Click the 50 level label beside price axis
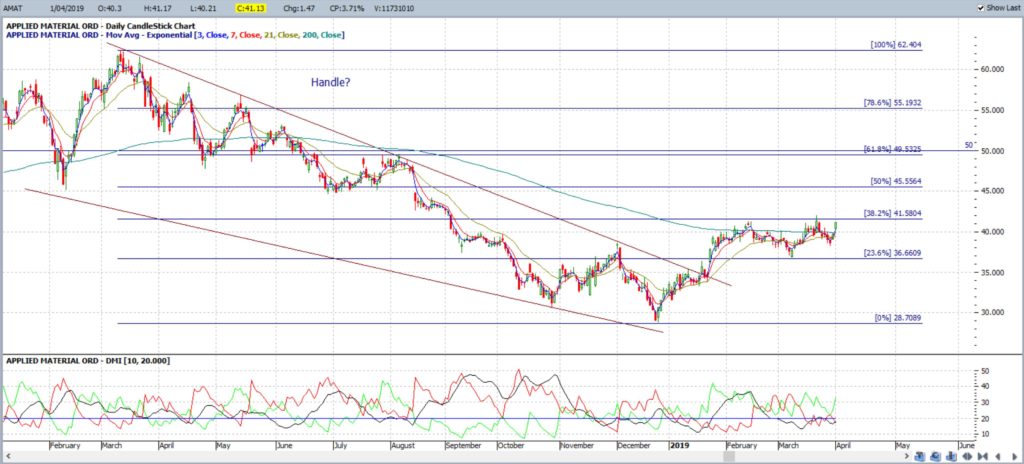 click(x=968, y=145)
